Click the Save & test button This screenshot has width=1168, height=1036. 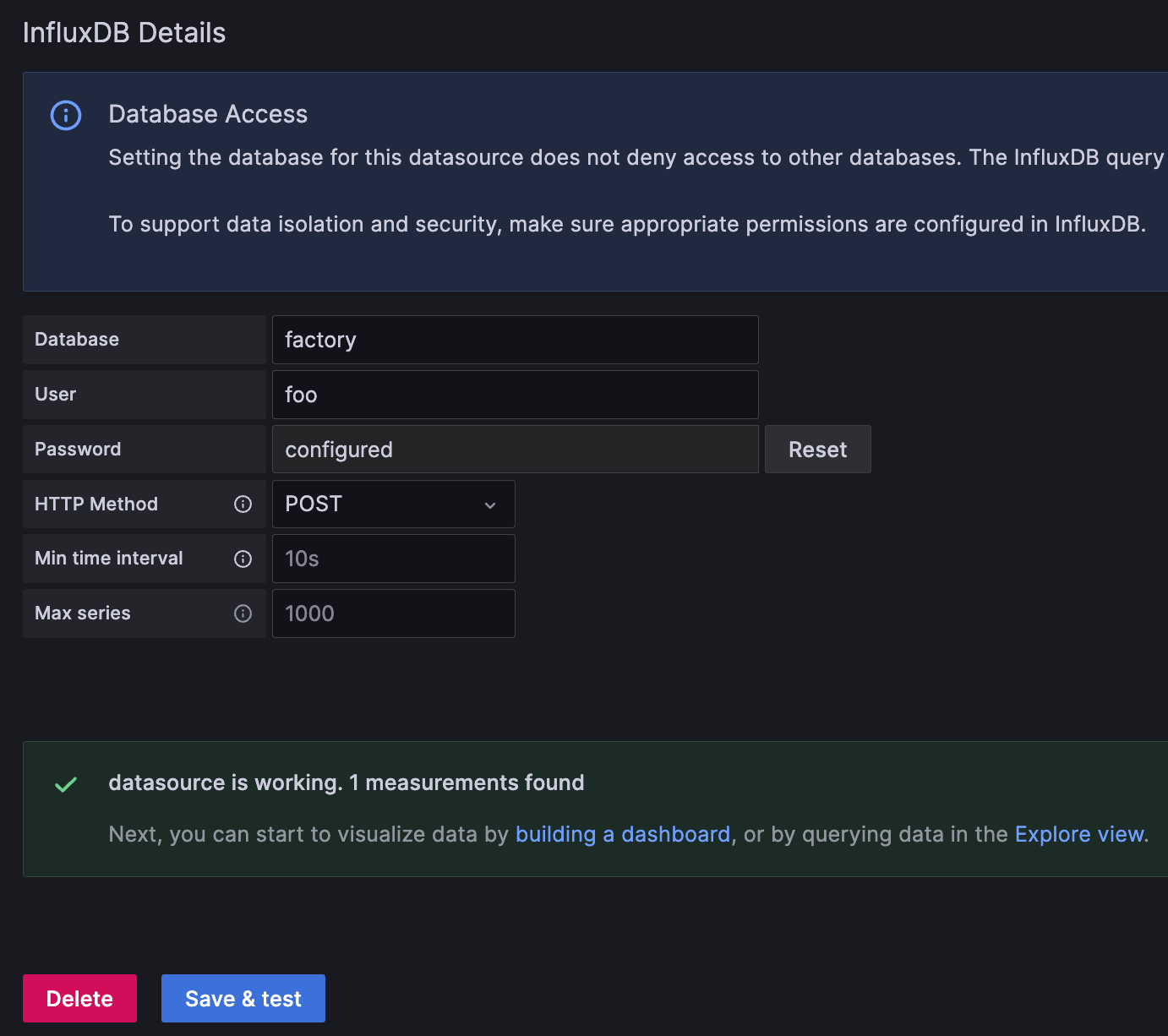[x=243, y=999]
